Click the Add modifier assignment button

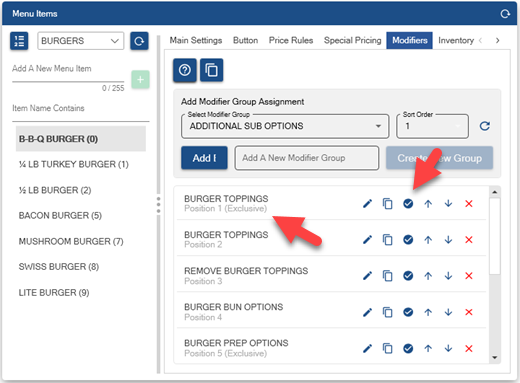[204, 158]
